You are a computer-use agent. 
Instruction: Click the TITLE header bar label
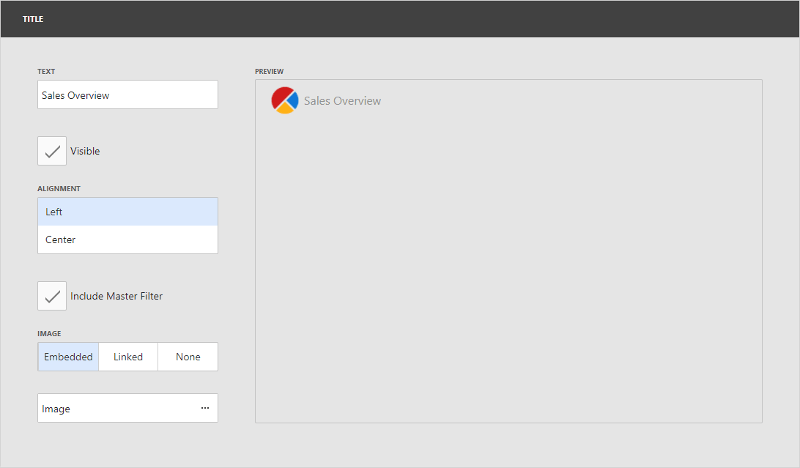33,19
